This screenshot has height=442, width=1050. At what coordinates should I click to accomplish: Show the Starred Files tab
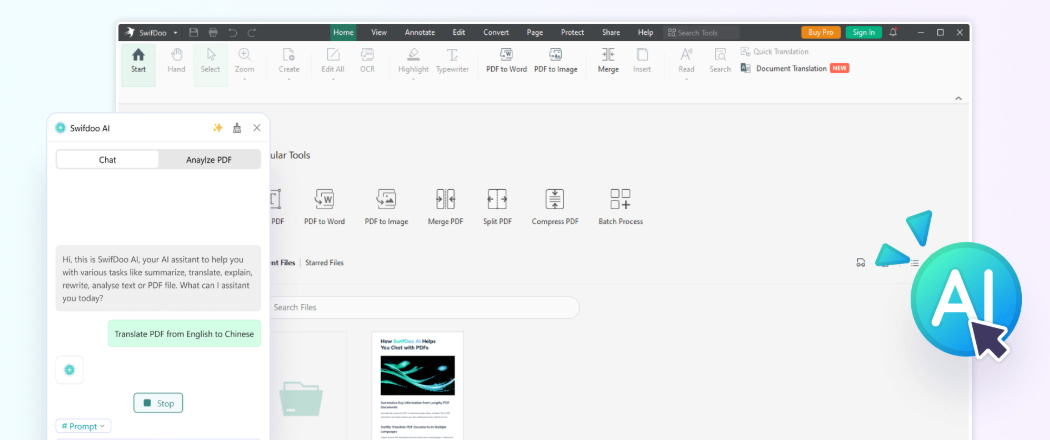tap(324, 263)
